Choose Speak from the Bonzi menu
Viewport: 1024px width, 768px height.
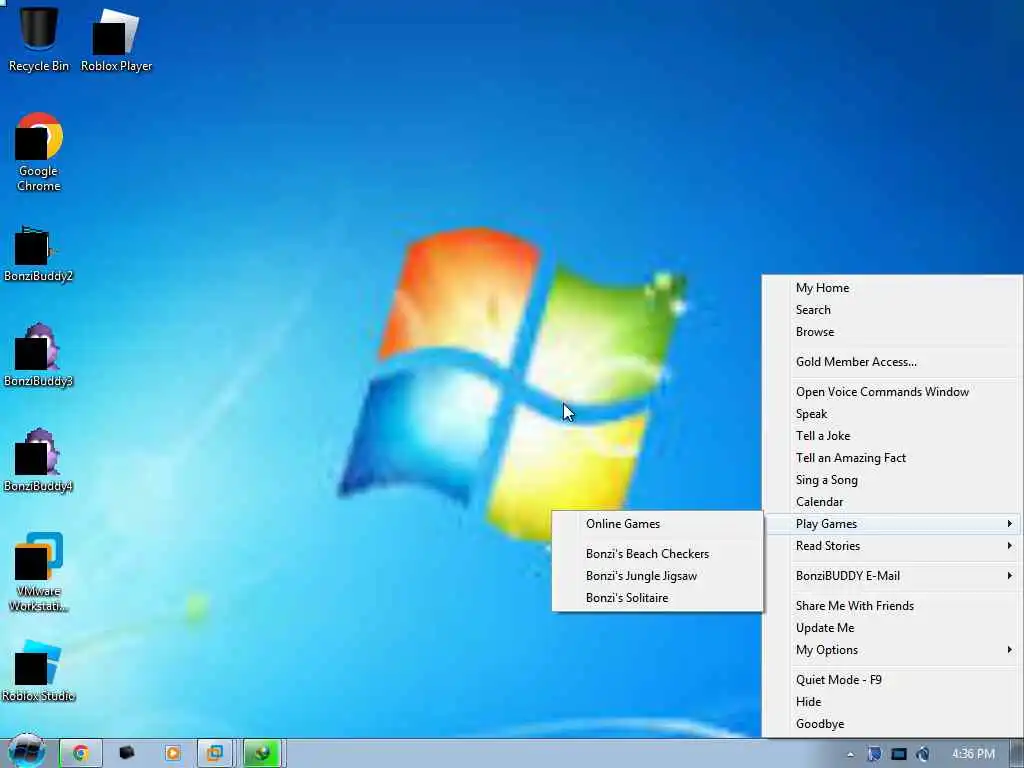[892, 414]
